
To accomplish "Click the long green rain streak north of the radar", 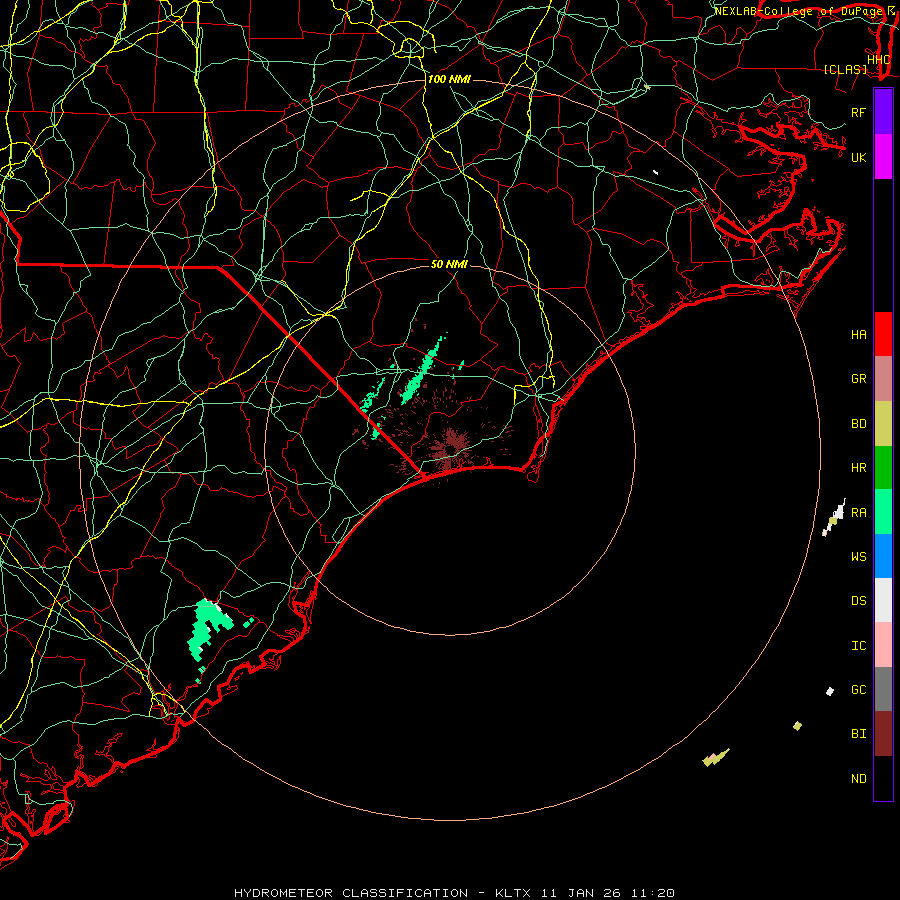I will pyautogui.click(x=422, y=370).
